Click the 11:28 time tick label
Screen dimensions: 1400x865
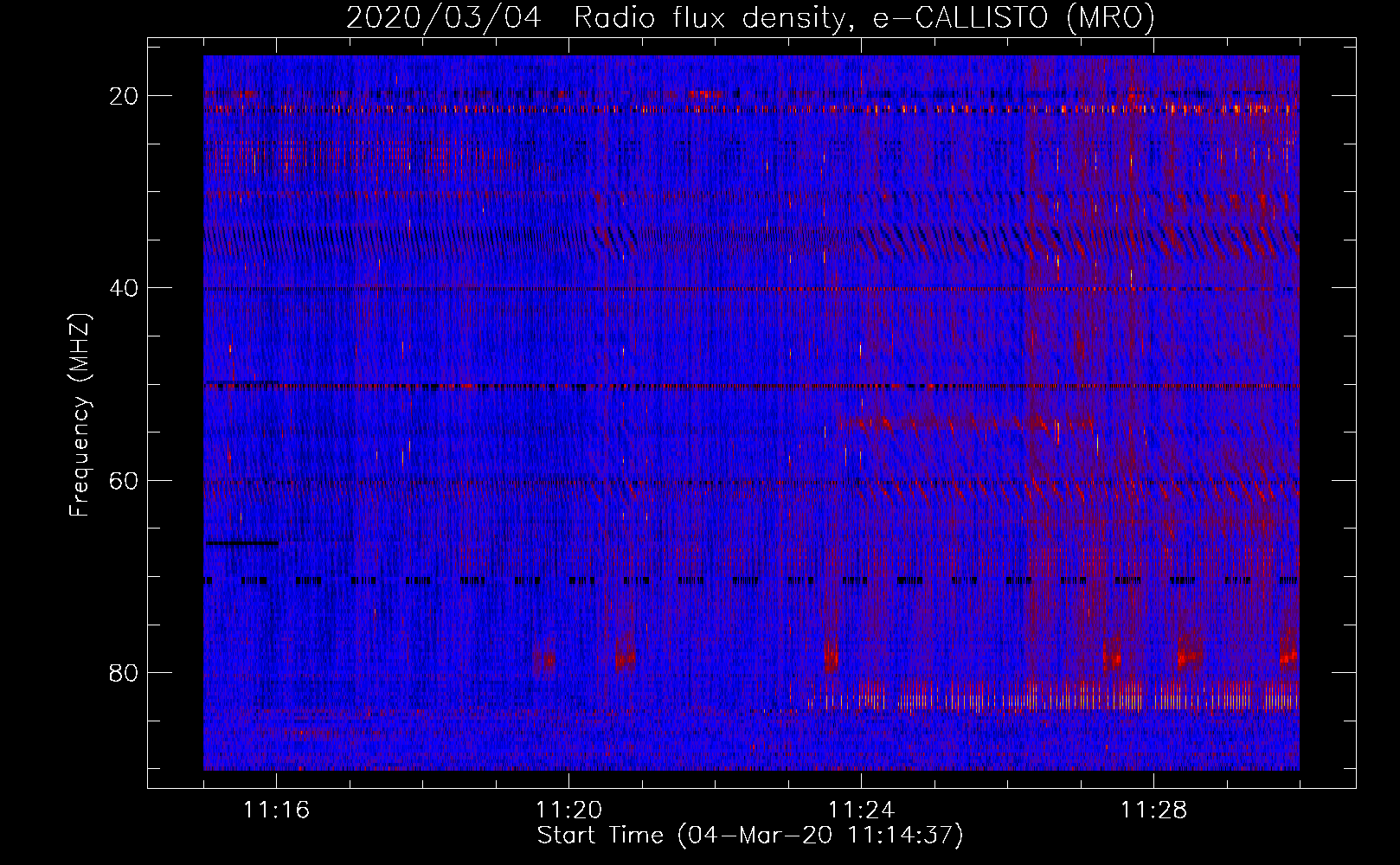pos(1154,811)
